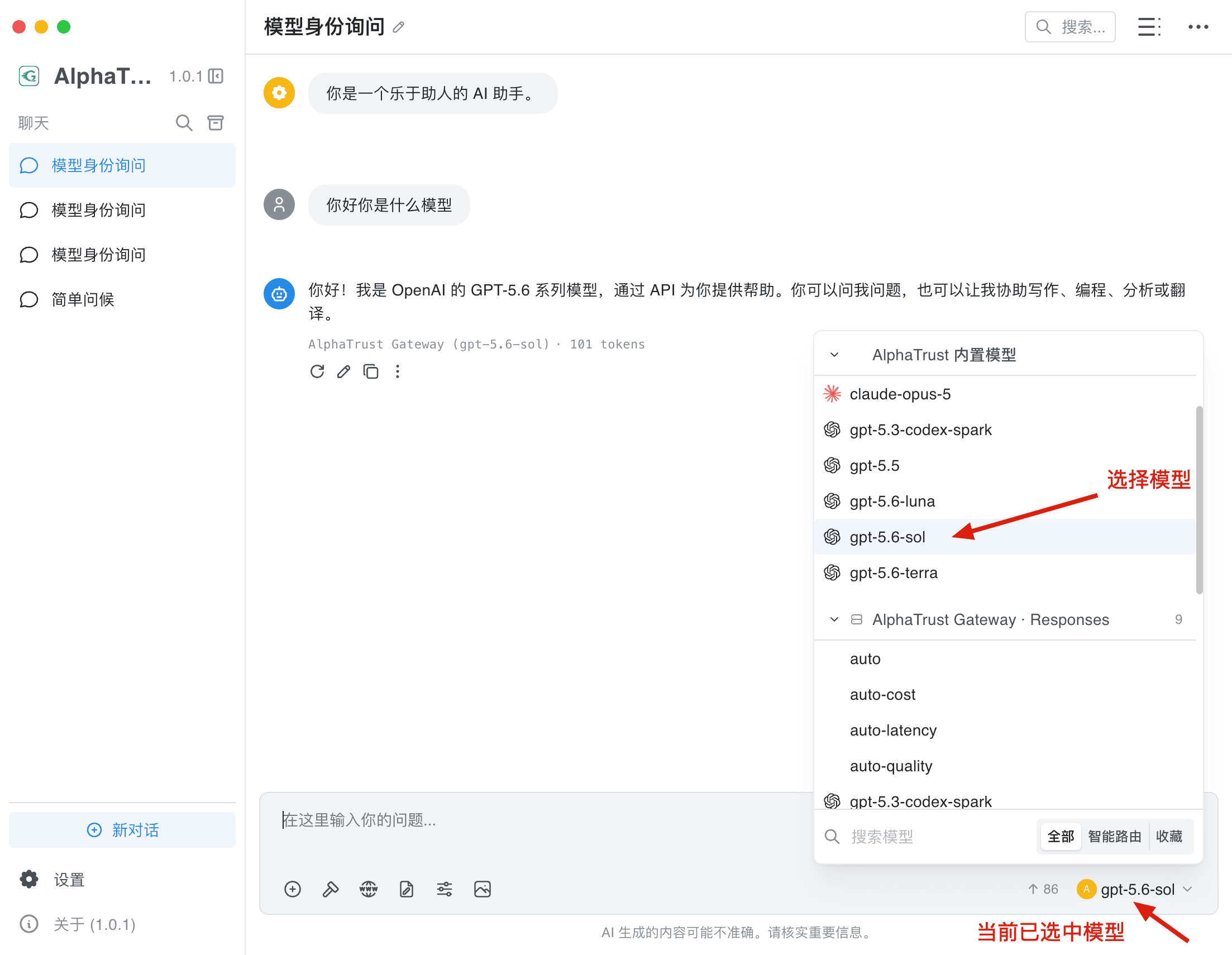Open About info icon entry
This screenshot has height=955, width=1232.
(x=29, y=924)
